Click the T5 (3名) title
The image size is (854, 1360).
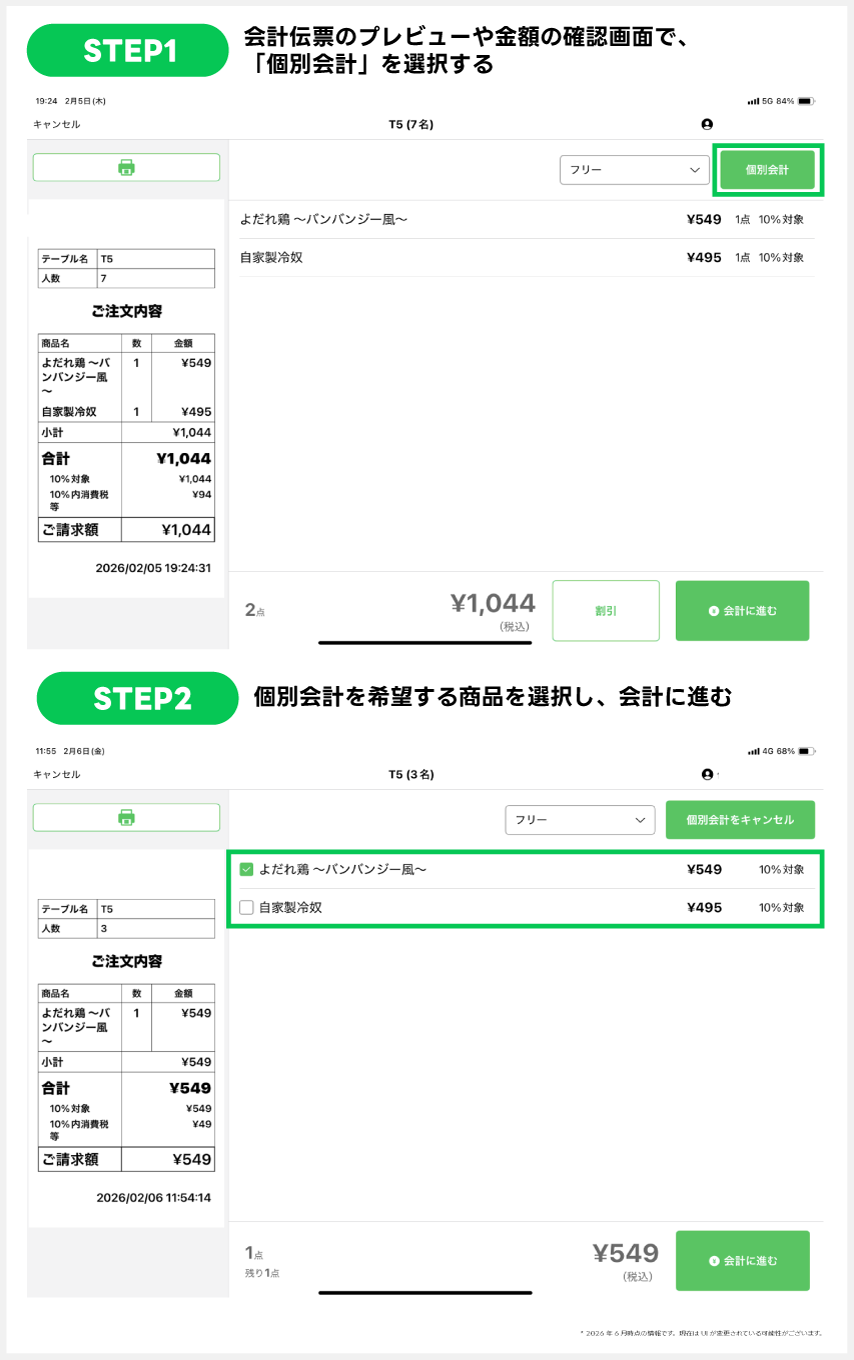pyautogui.click(x=411, y=775)
